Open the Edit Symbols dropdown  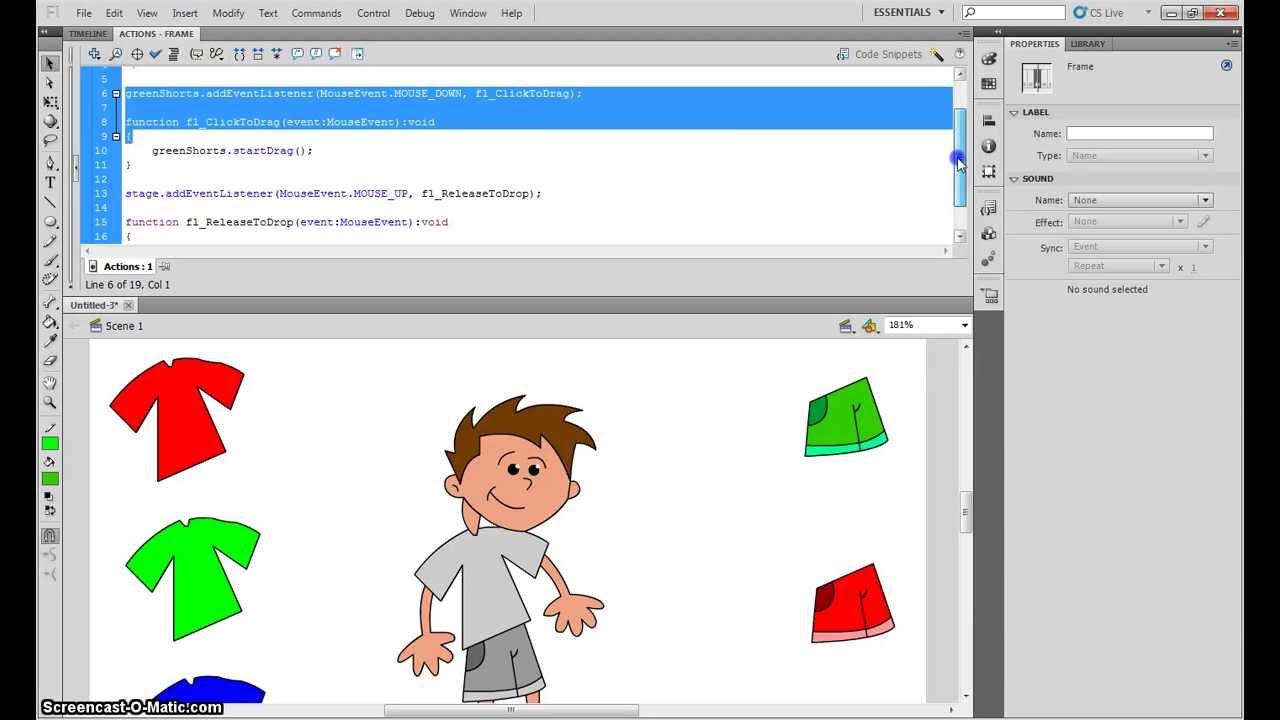(870, 326)
